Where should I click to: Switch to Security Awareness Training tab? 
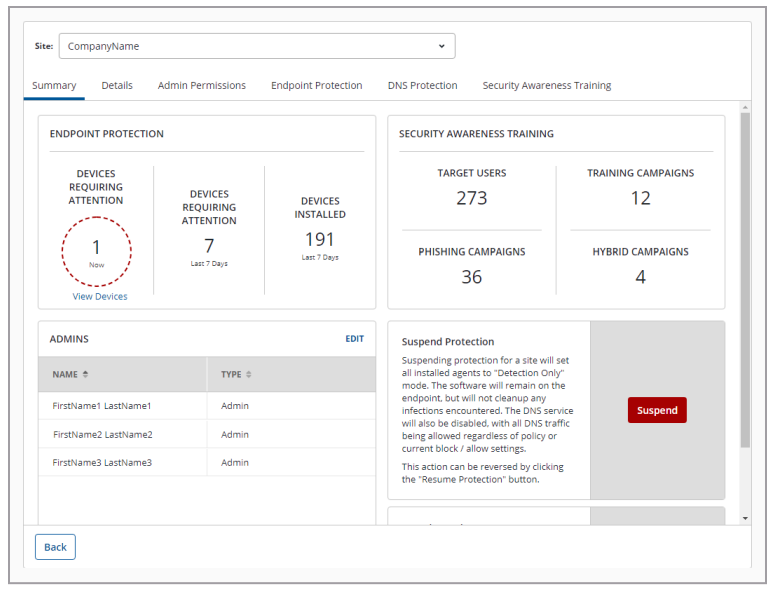point(546,85)
